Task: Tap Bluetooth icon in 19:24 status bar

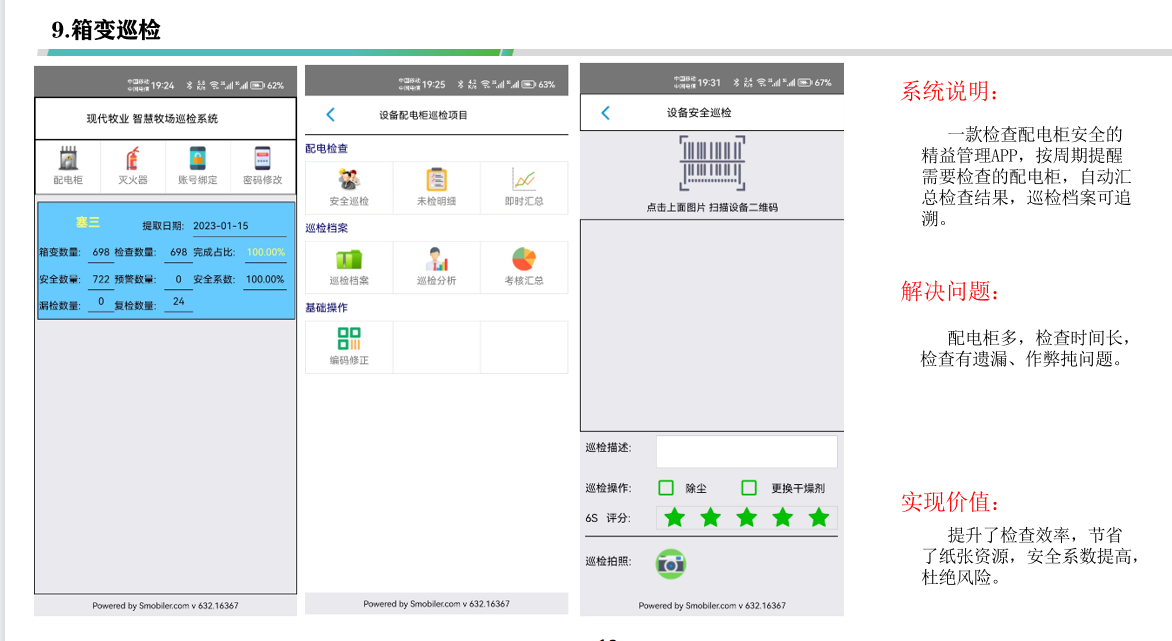Action: click(189, 85)
